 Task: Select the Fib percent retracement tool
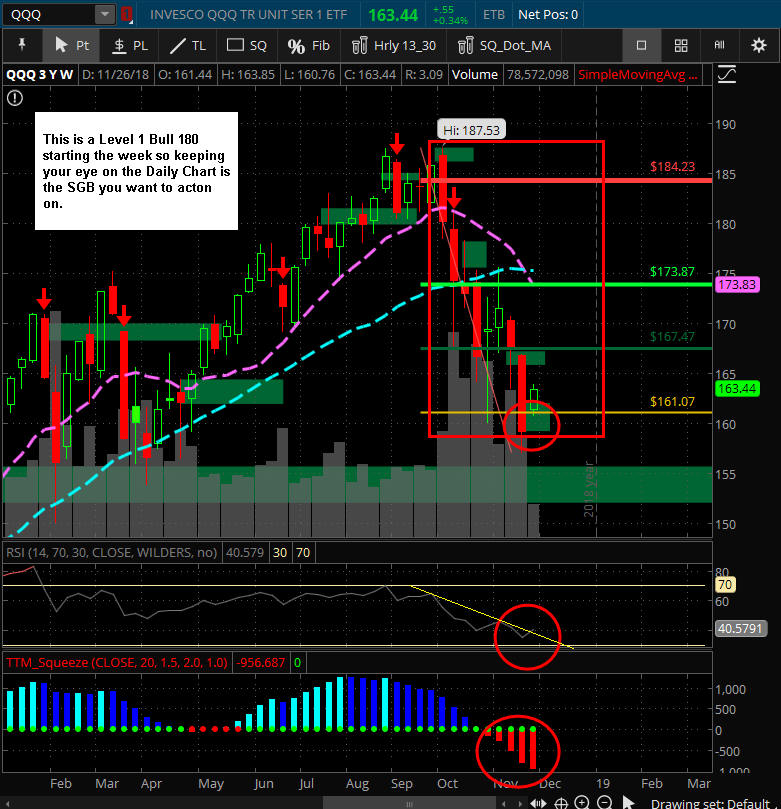(308, 45)
